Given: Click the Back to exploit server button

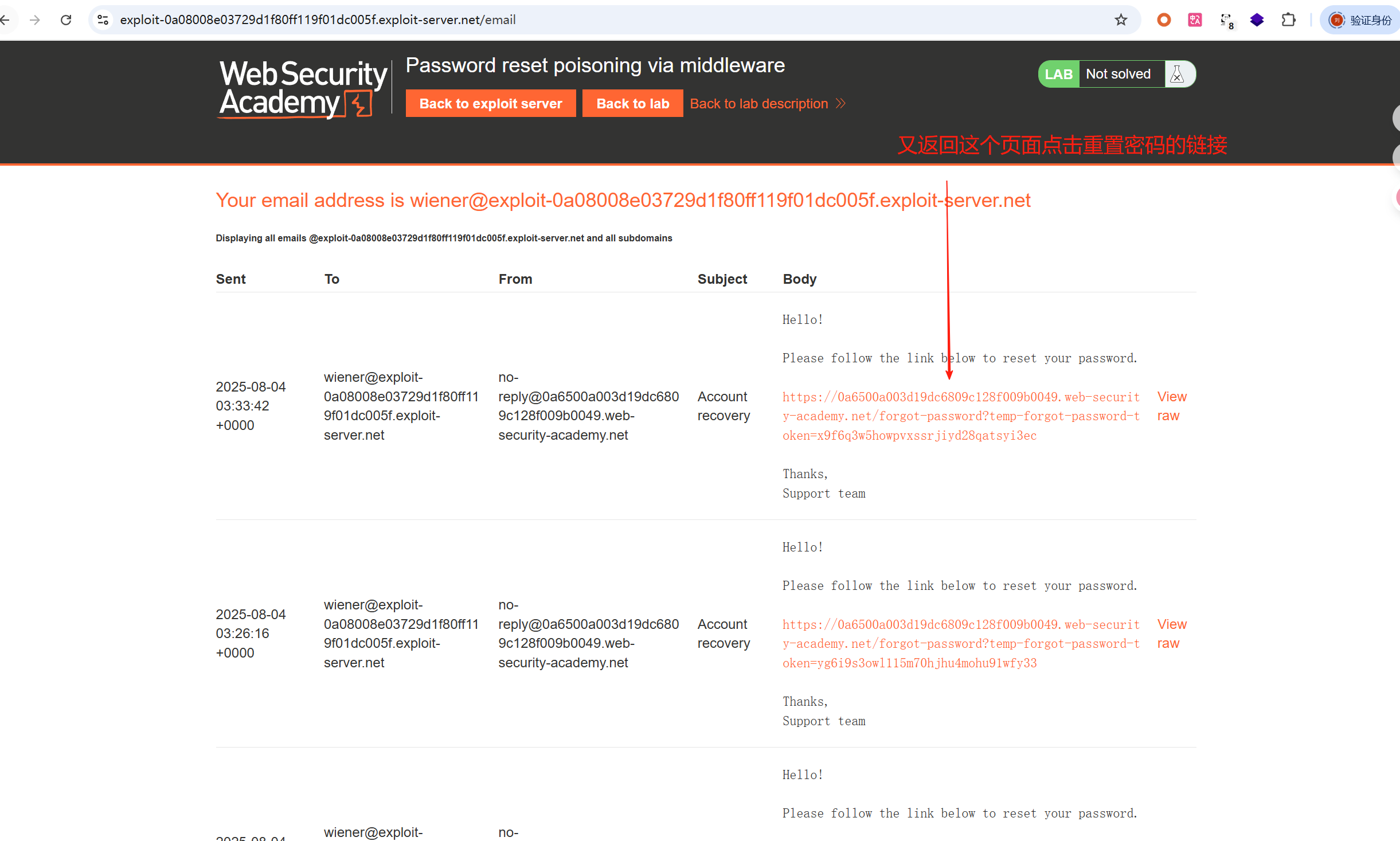Looking at the screenshot, I should [490, 103].
